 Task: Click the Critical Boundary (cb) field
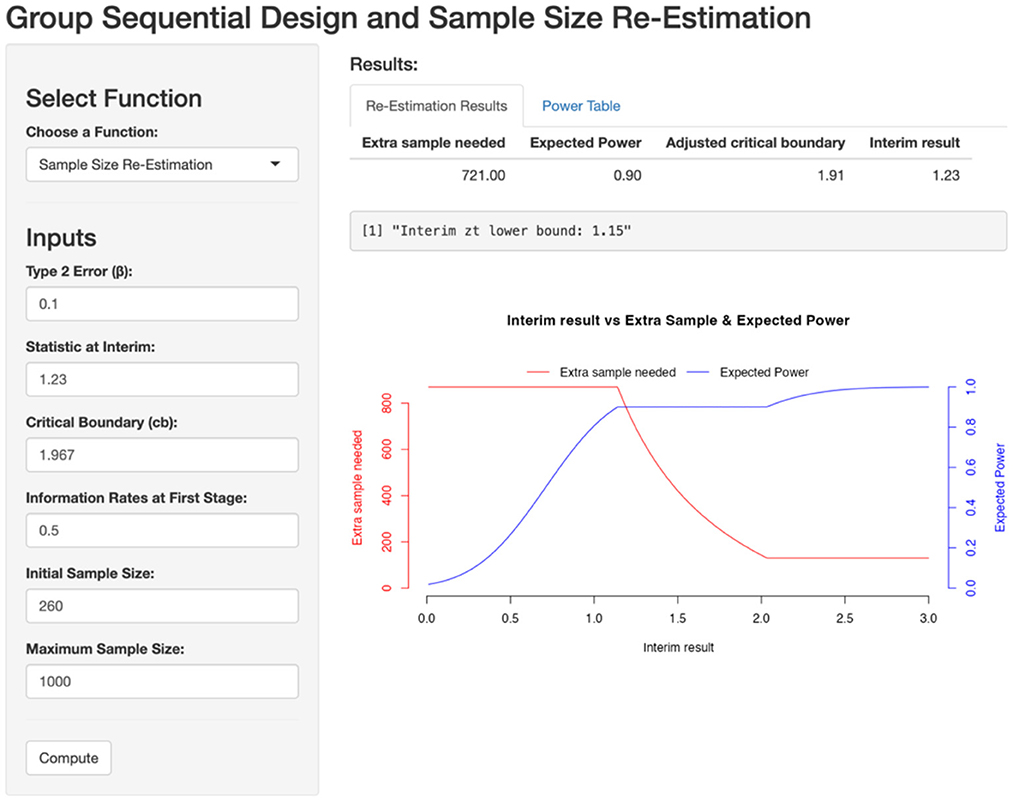tap(162, 455)
